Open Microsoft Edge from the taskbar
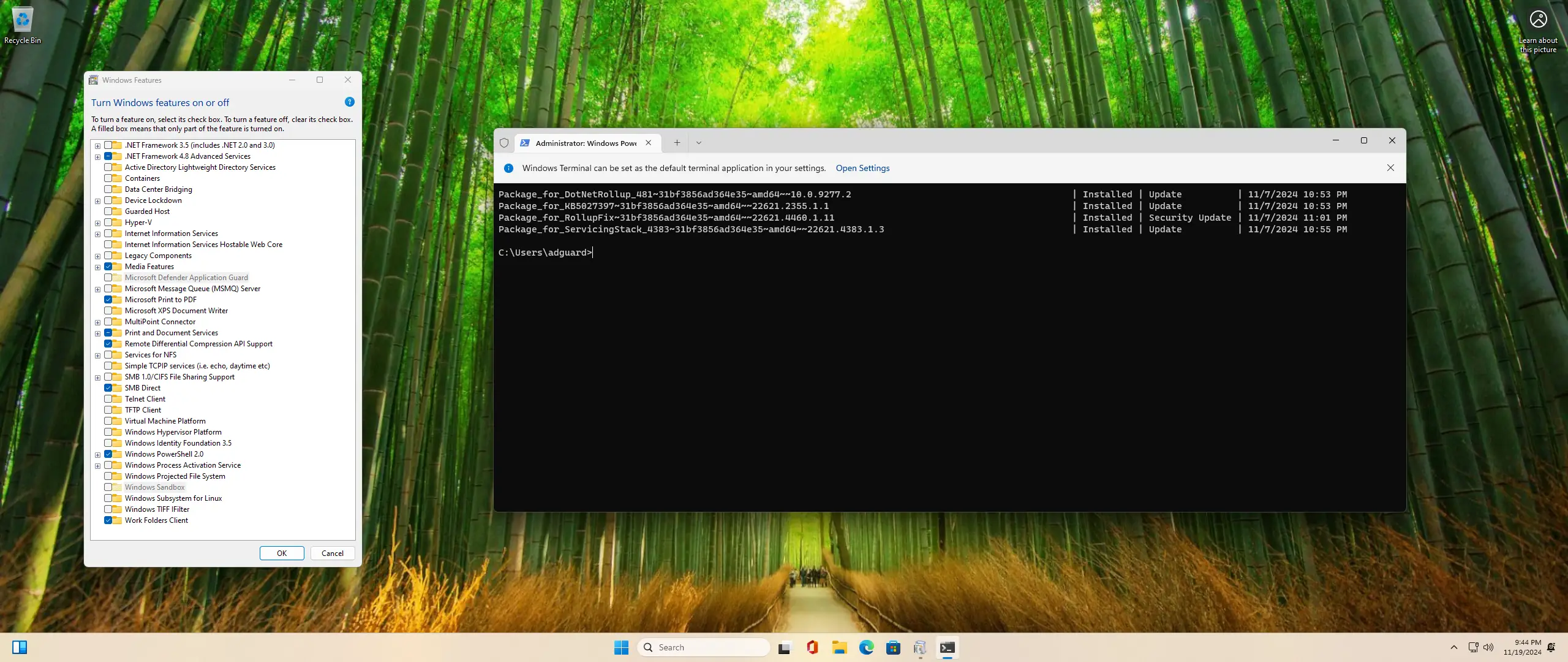The image size is (1568, 662). point(866,647)
